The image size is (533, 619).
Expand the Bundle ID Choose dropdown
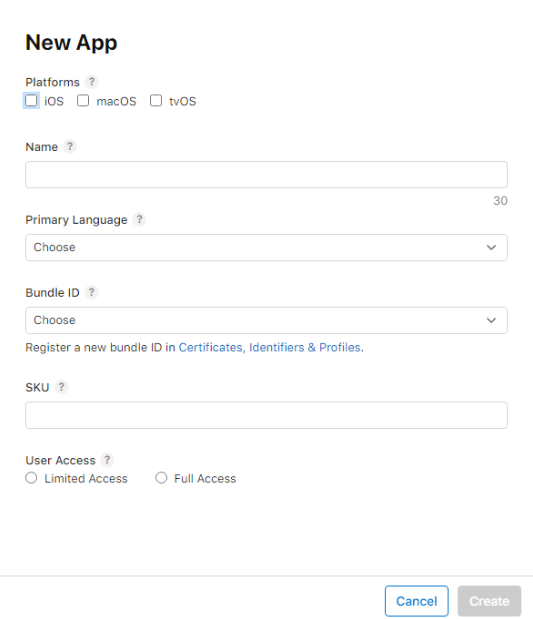(266, 320)
